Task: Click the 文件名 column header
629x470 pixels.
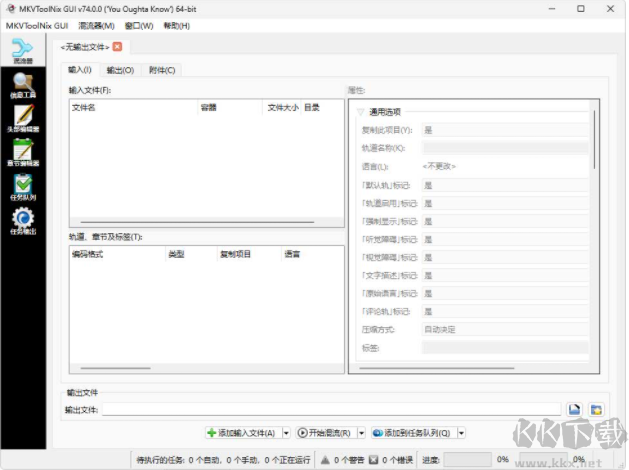Action: pos(134,107)
